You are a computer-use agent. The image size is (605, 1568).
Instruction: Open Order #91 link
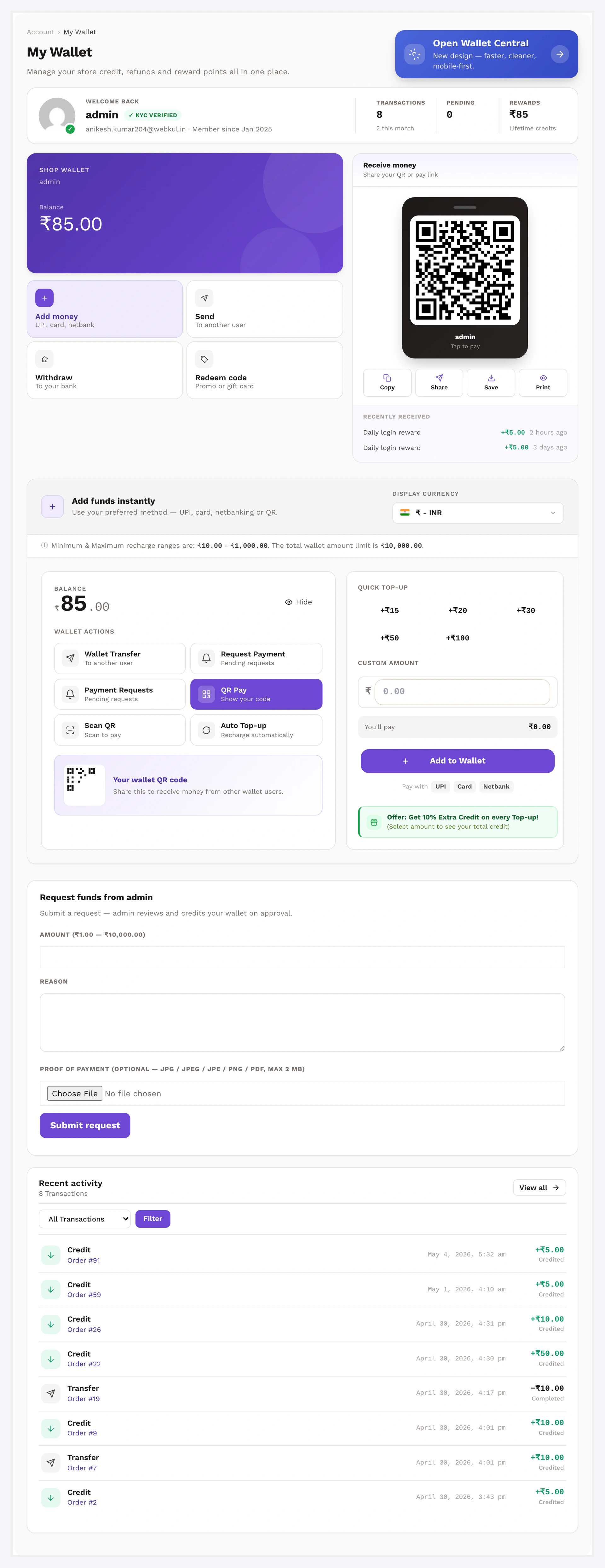pos(84,1261)
